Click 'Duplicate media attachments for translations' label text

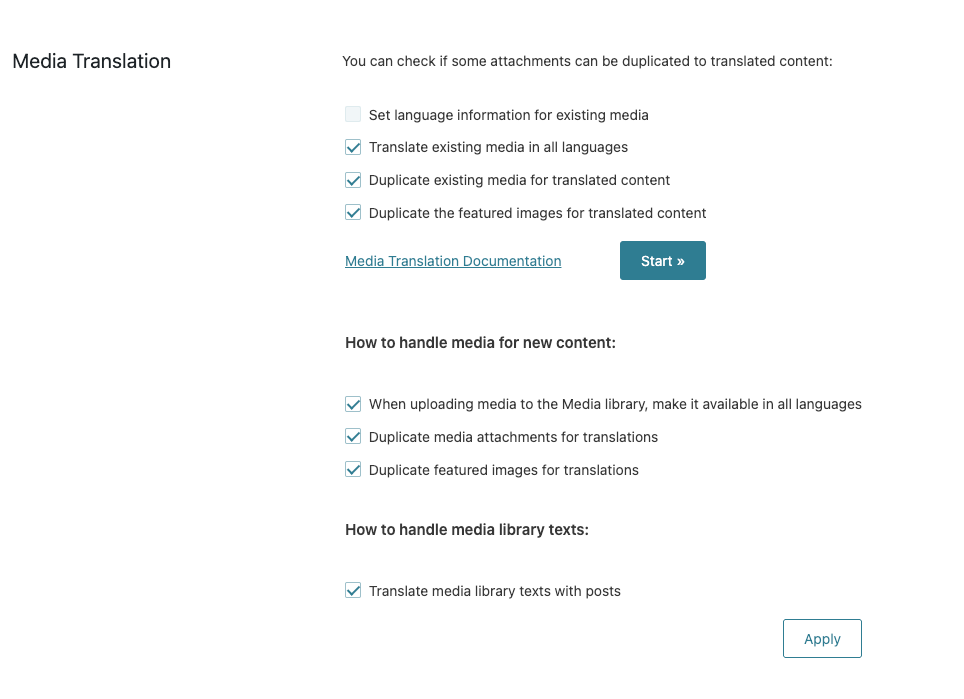[x=513, y=437]
